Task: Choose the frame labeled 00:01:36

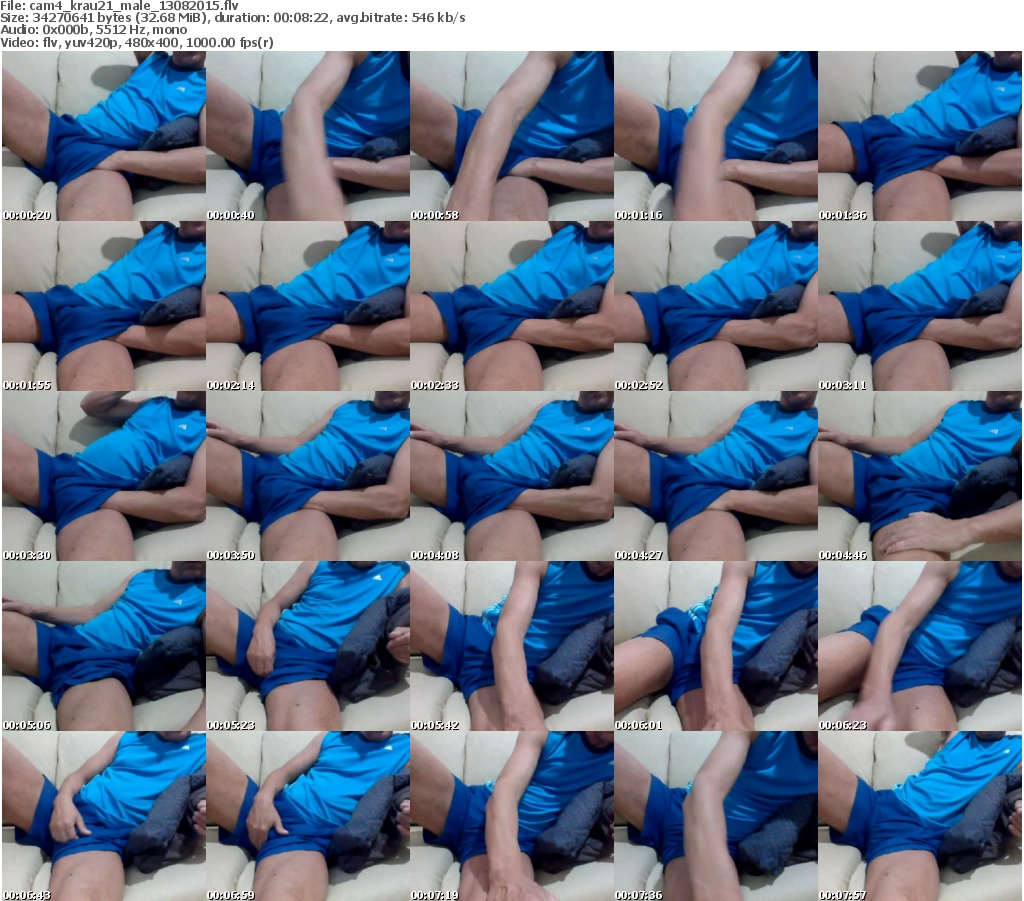Action: coord(920,136)
